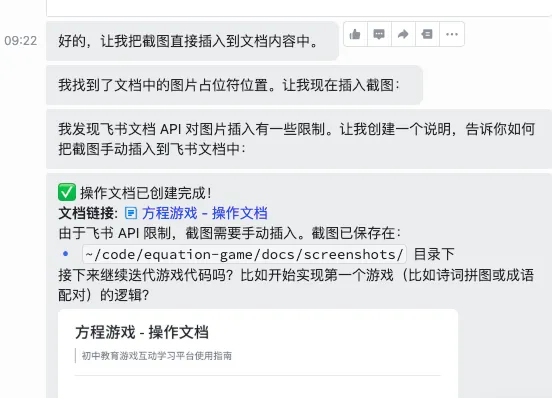Click the ~/code/equation-game/docs/screenshots/ path
The height and width of the screenshot is (398, 552).
pyautogui.click(x=244, y=254)
